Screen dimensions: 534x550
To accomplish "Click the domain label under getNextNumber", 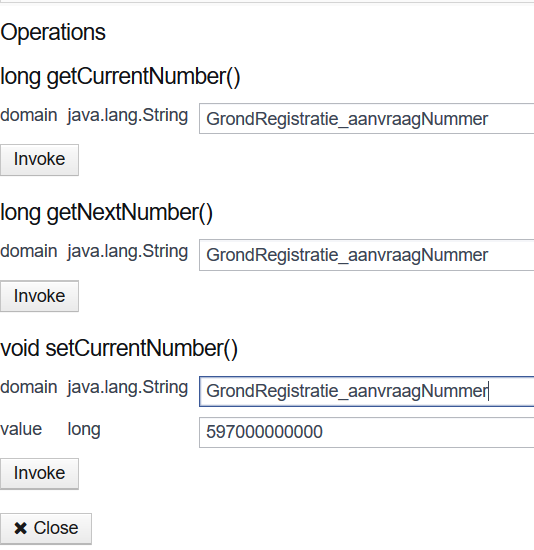I will 29,251.
